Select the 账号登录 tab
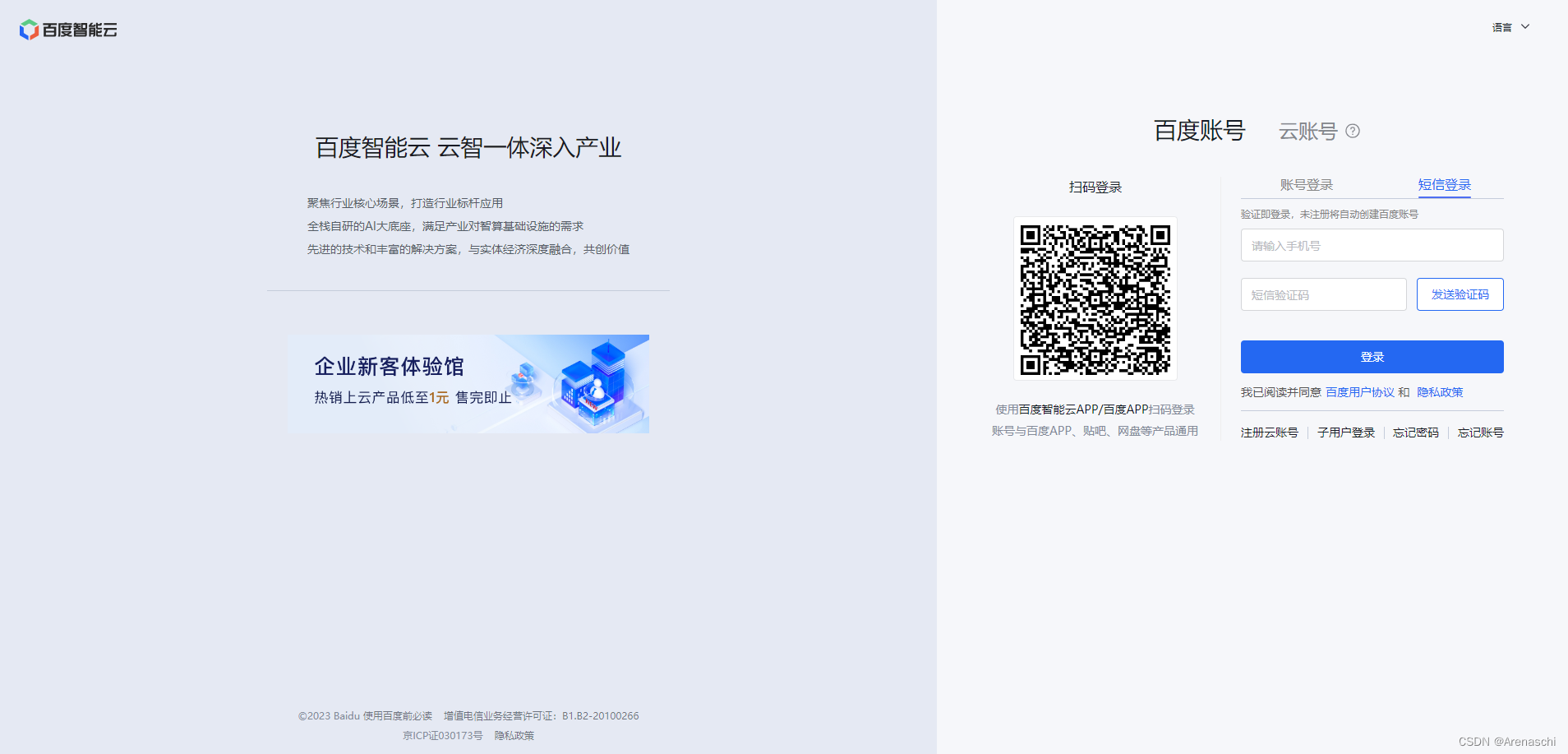The width and height of the screenshot is (1568, 754). click(x=1306, y=185)
